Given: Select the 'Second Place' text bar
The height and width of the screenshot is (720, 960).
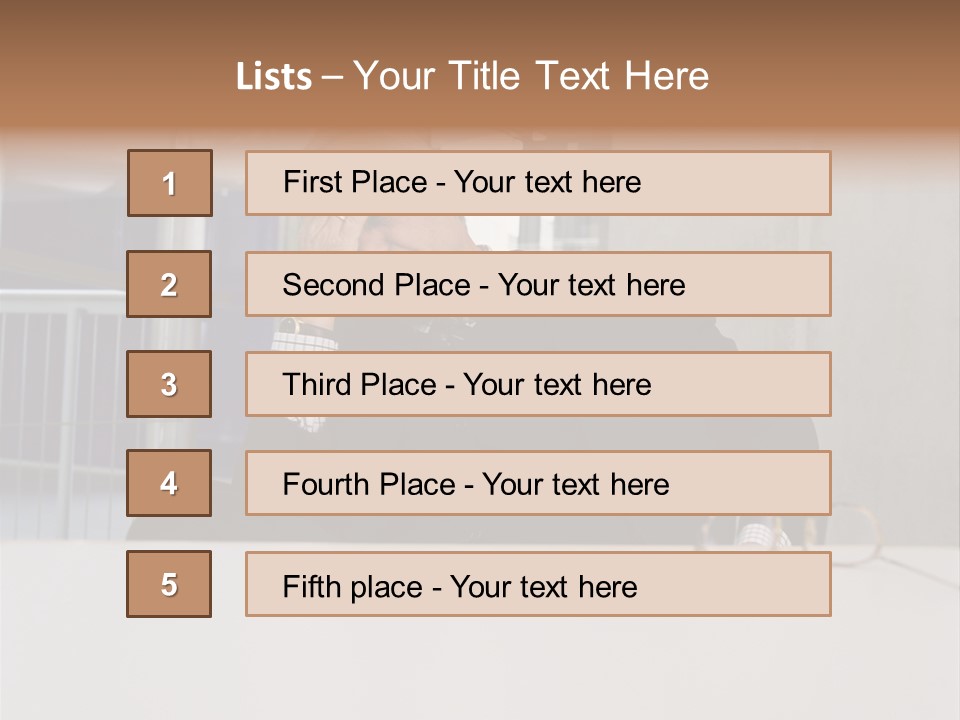Looking at the screenshot, I should click(x=538, y=284).
